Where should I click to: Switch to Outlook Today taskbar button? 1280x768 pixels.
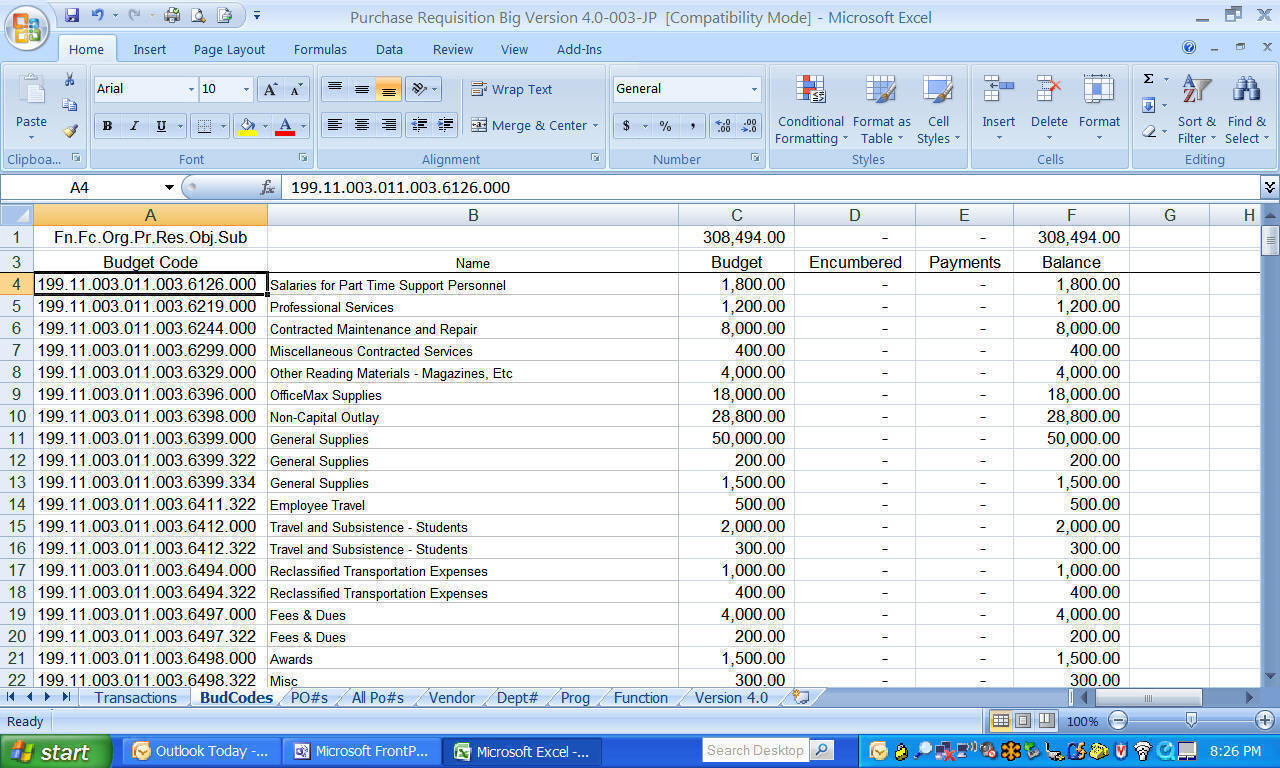[201, 751]
